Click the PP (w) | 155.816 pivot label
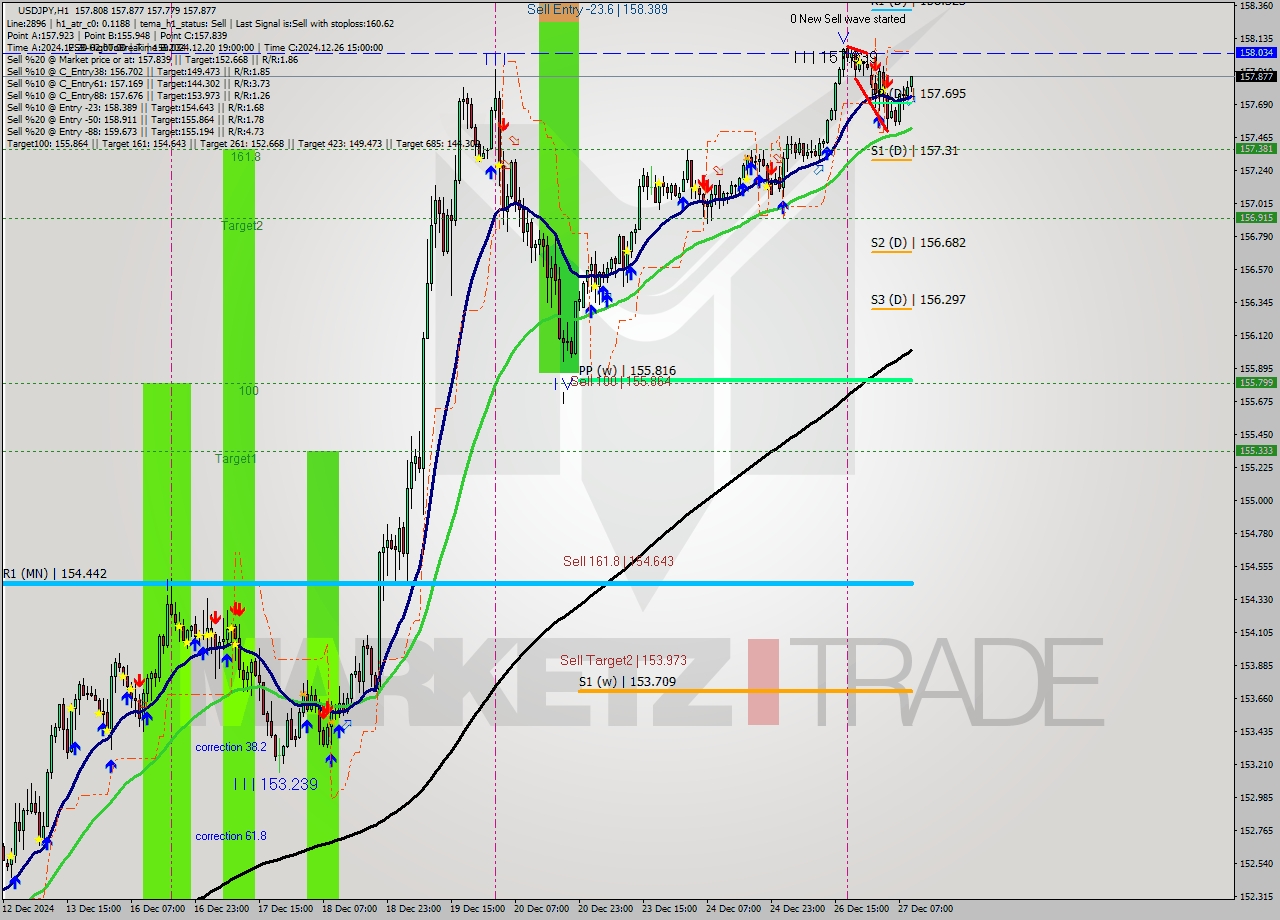 pyautogui.click(x=627, y=371)
